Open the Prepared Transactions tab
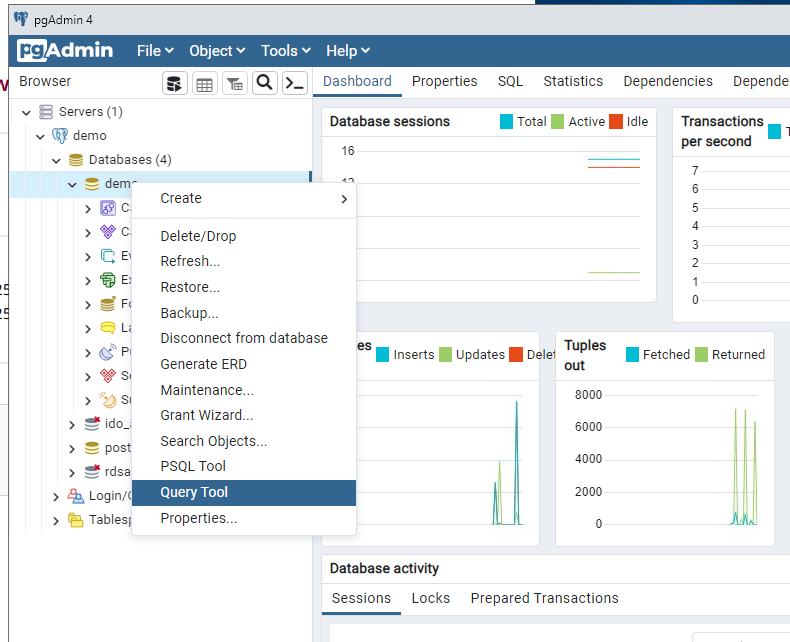790x642 pixels. [545, 598]
